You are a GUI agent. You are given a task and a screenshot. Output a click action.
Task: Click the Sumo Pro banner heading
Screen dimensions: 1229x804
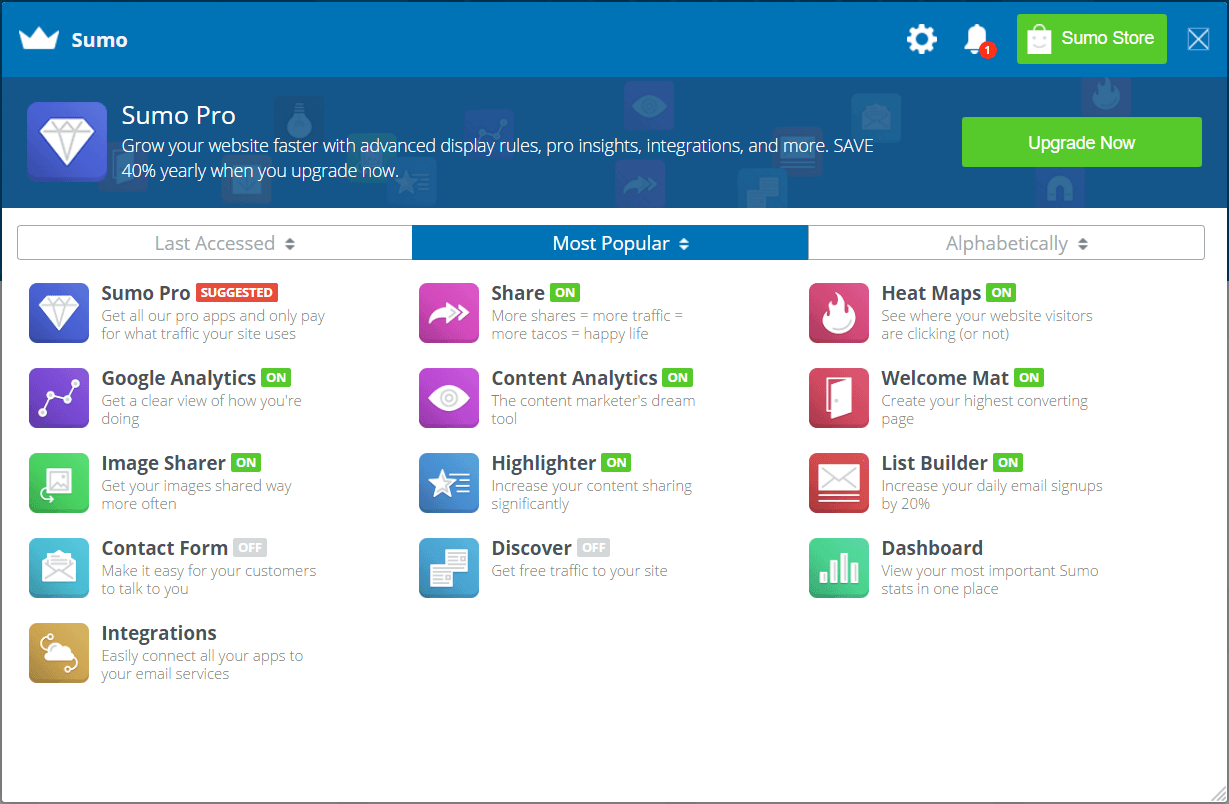pyautogui.click(x=179, y=115)
